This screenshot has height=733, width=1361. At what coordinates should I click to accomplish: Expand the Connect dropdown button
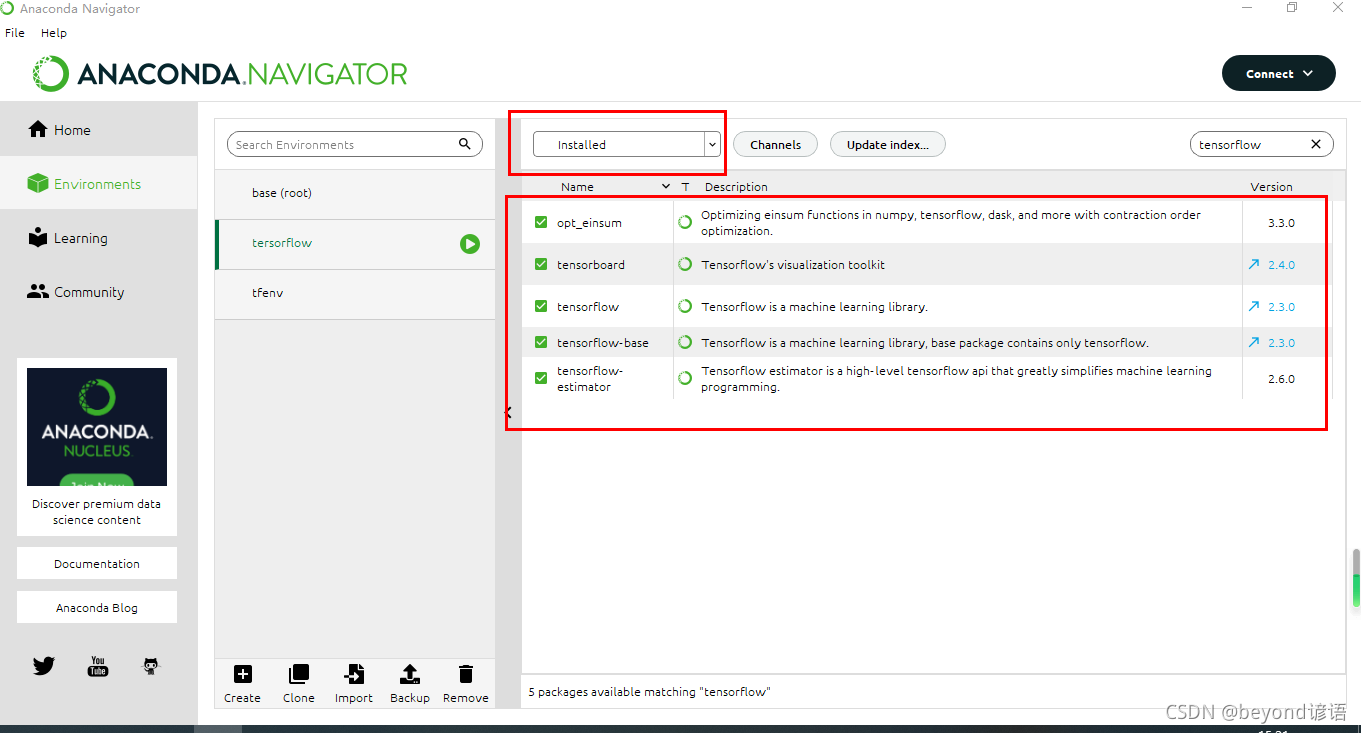coord(1279,74)
